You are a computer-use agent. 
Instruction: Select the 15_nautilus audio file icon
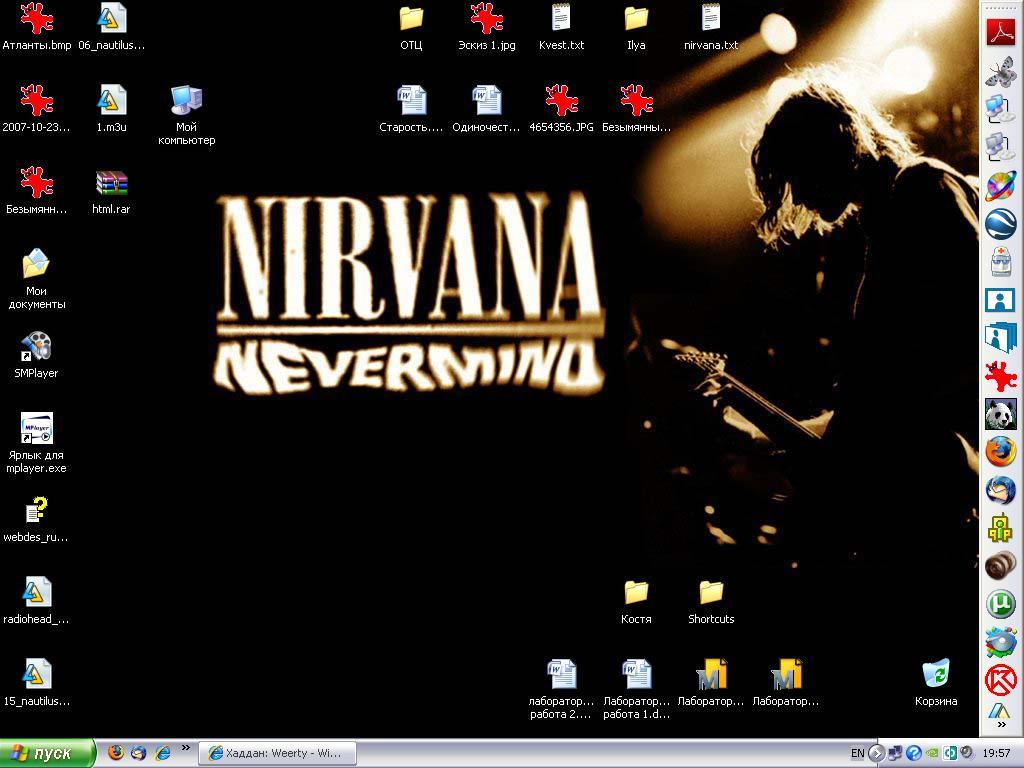37,683
